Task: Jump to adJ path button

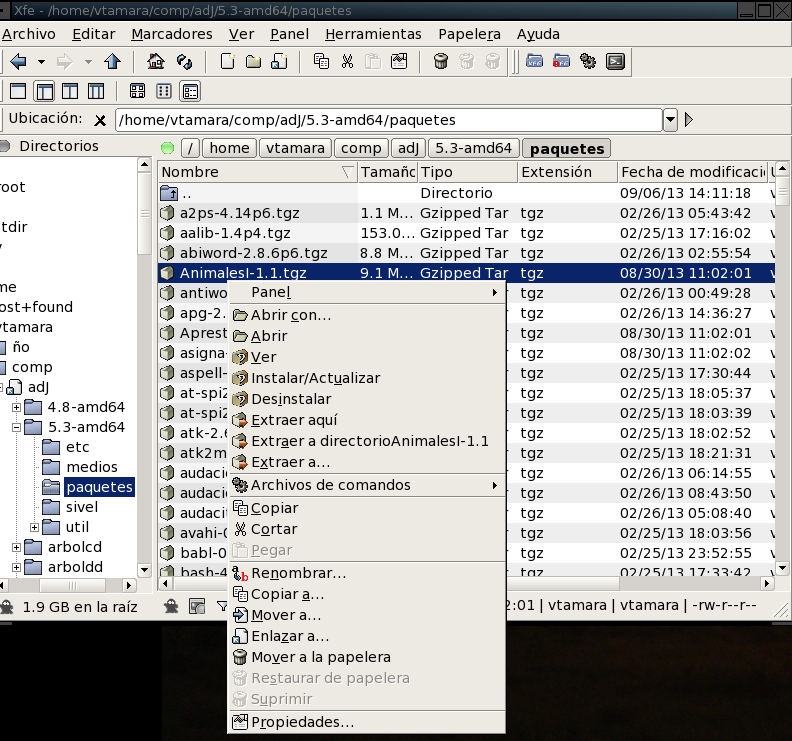Action: (408, 149)
